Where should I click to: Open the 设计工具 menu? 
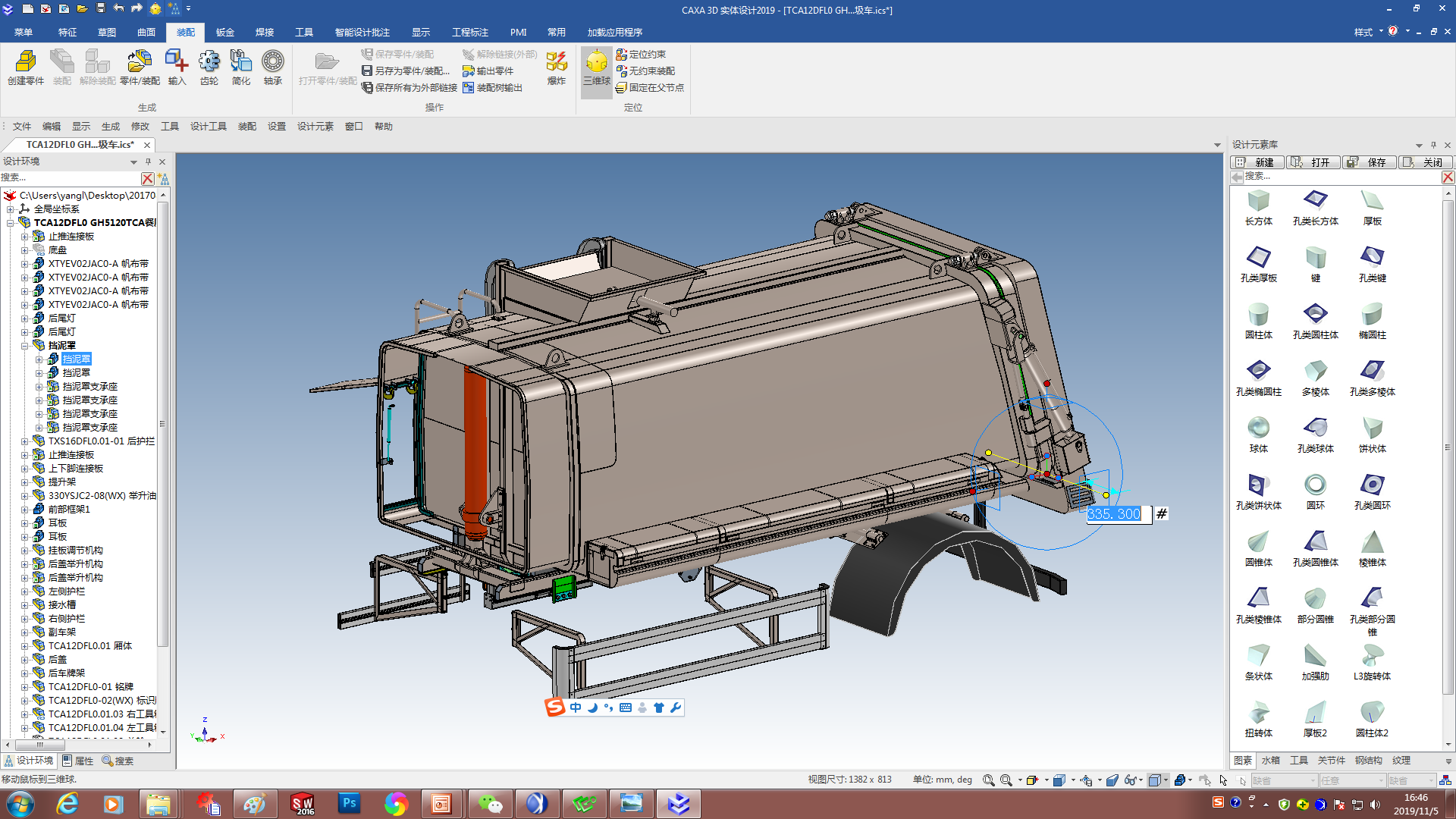(x=208, y=127)
